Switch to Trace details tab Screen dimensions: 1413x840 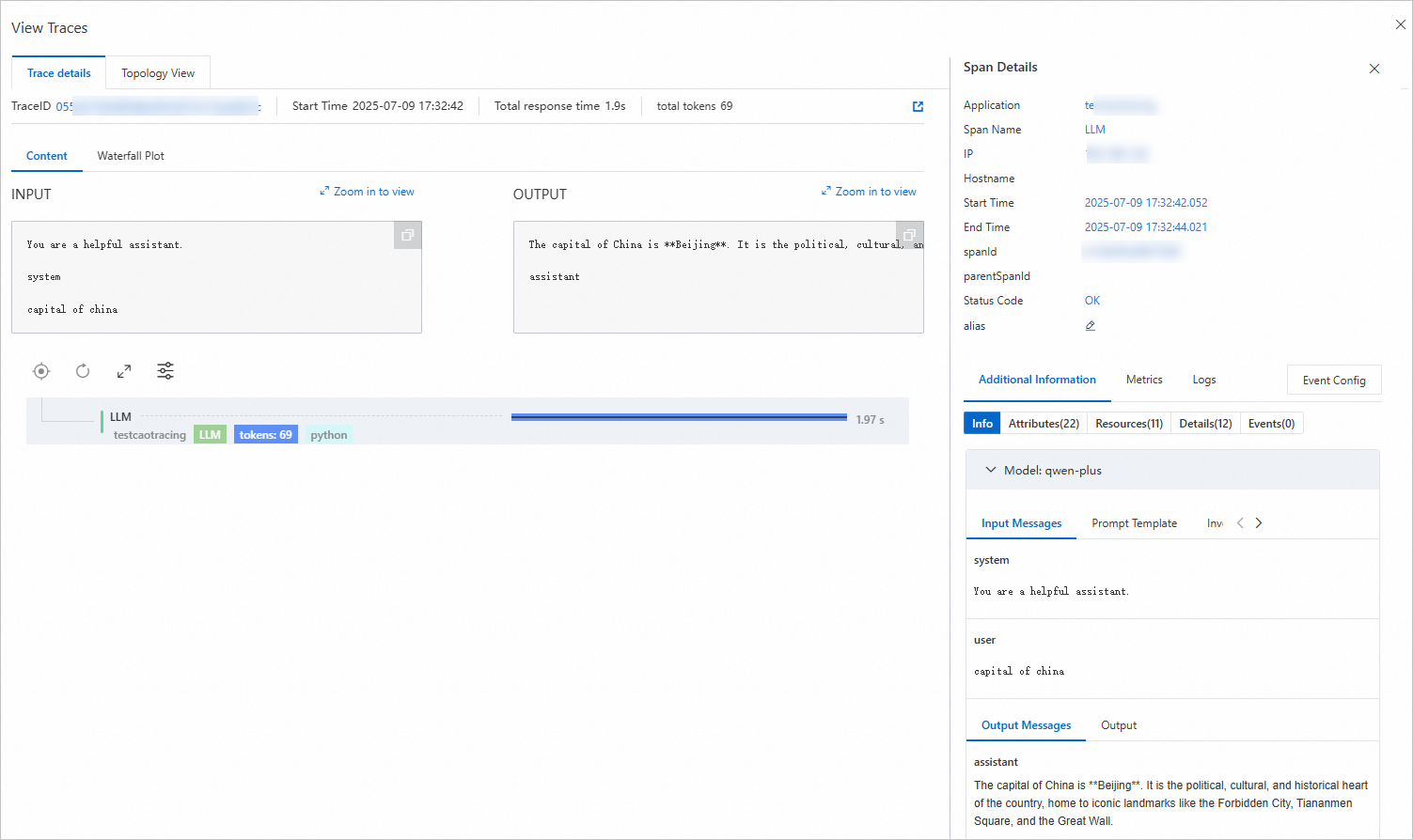59,73
